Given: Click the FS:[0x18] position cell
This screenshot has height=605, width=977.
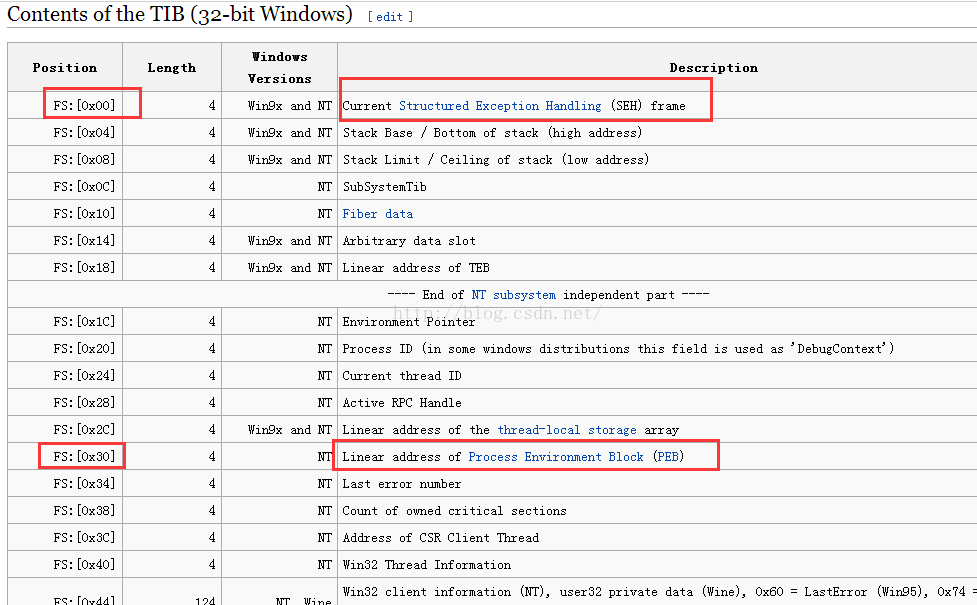Looking at the screenshot, I should point(84,268).
